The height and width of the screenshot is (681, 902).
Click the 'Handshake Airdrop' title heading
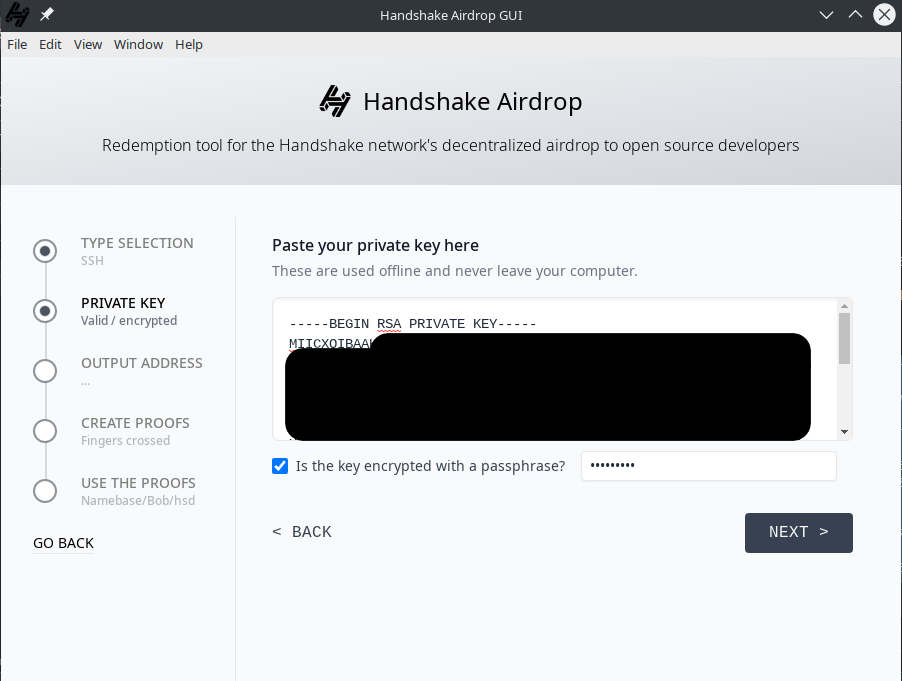[472, 102]
